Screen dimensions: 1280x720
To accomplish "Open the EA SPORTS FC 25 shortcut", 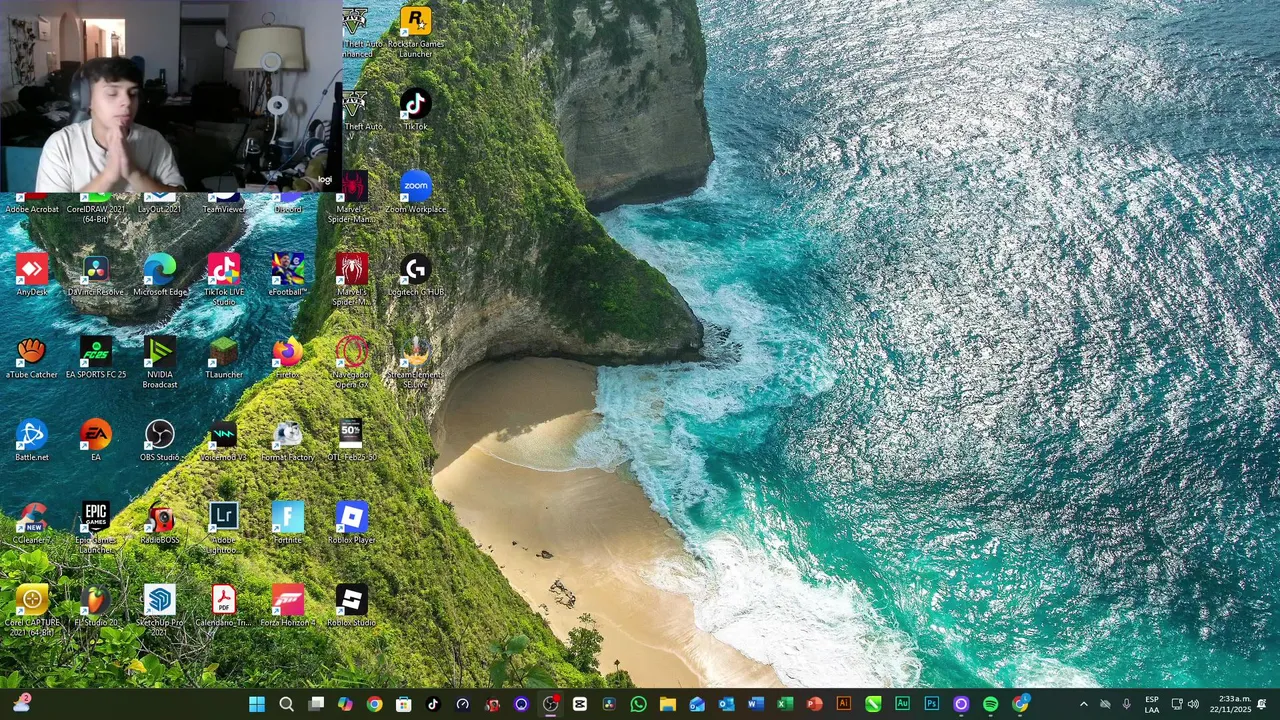I will [95, 358].
